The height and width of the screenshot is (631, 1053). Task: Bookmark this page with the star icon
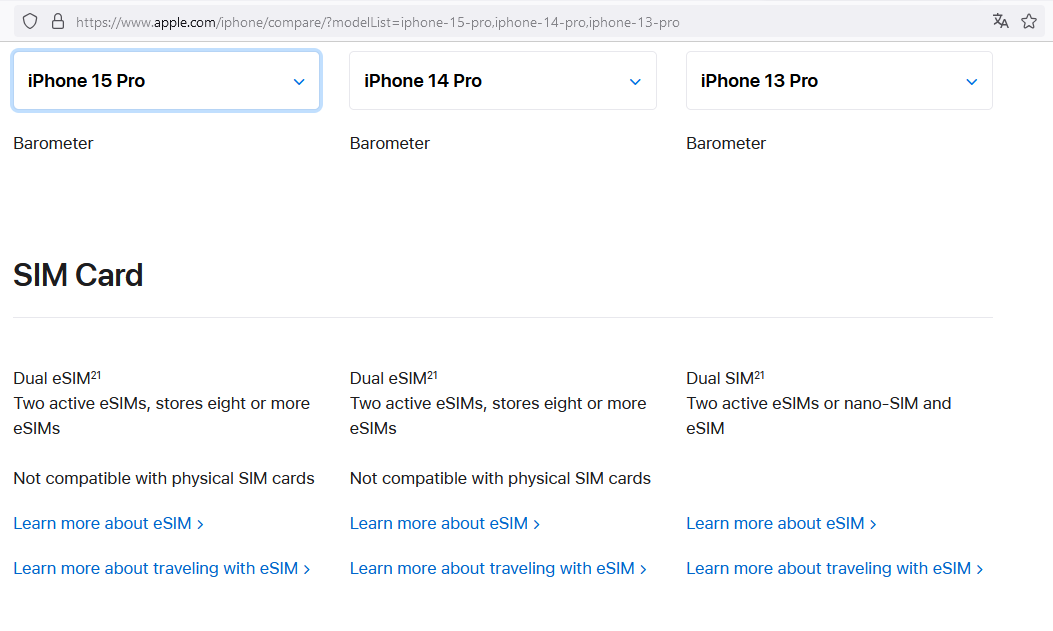click(1029, 21)
